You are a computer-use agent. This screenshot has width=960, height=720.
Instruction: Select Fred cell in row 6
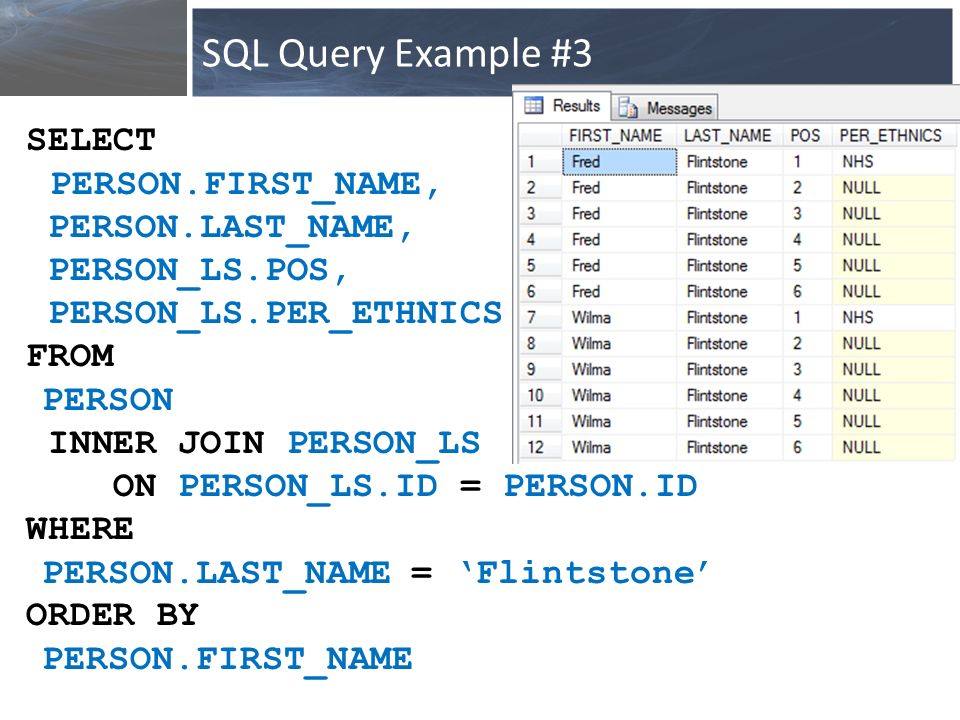[619, 291]
